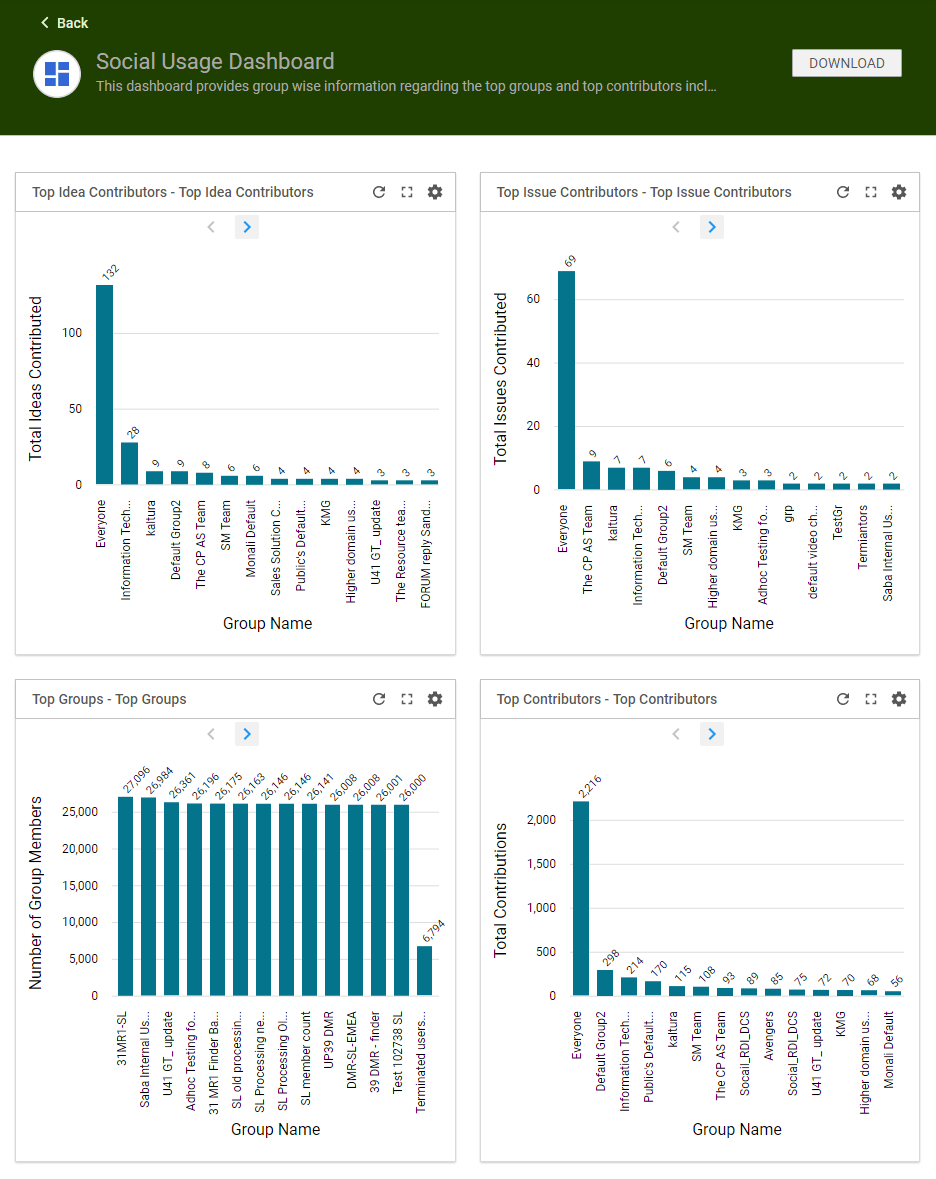Click the Social Usage Dashboard logo icon
The width and height of the screenshot is (936, 1179).
(x=57, y=74)
